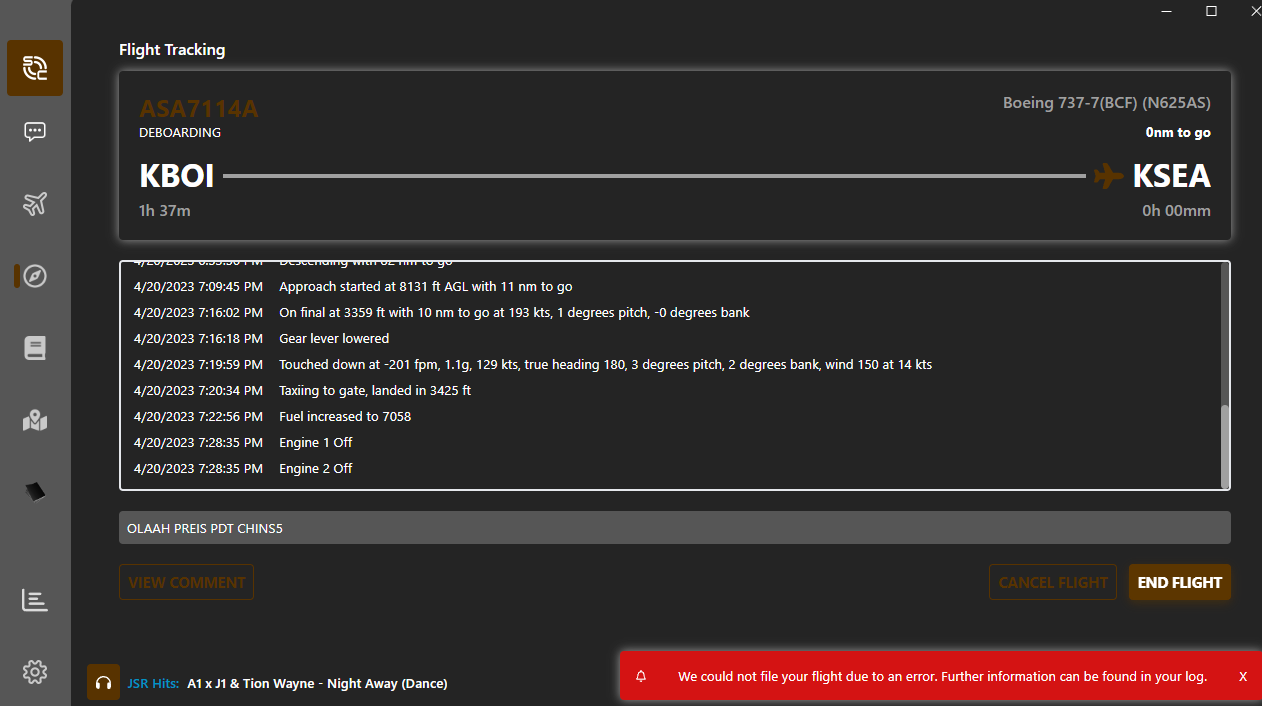Select the tag icon in the sidebar

coord(34,491)
